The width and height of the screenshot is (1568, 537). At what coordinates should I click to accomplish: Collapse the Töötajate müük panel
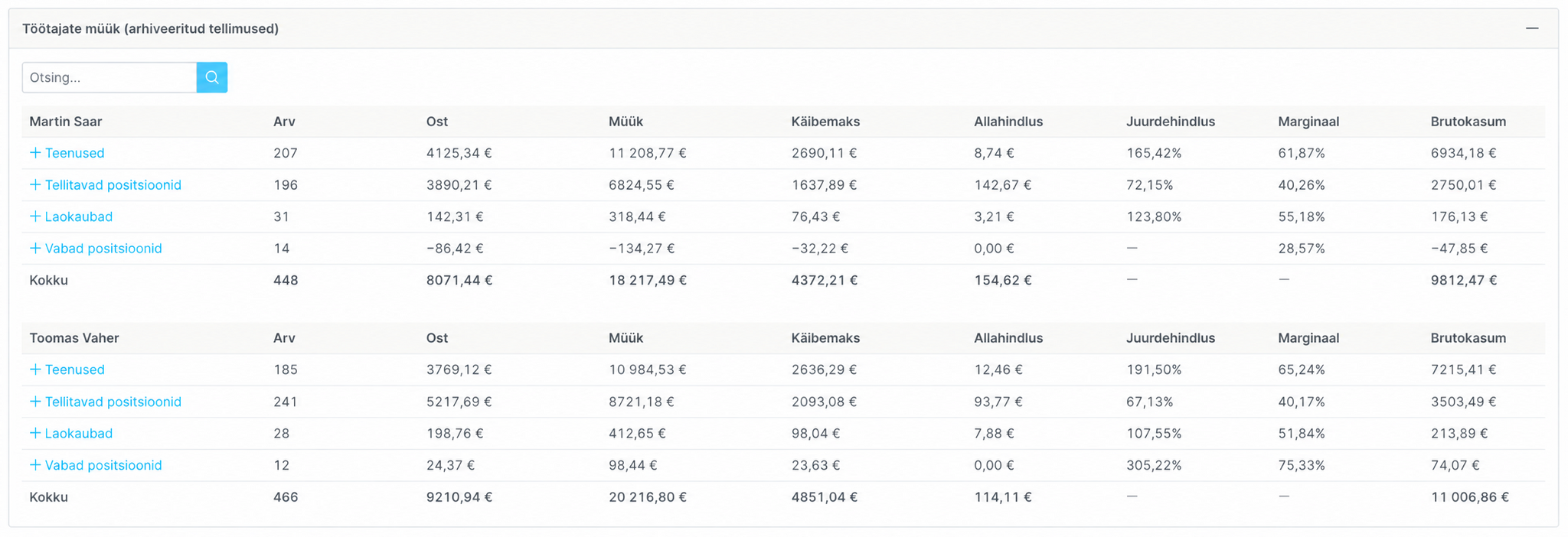click(1532, 28)
